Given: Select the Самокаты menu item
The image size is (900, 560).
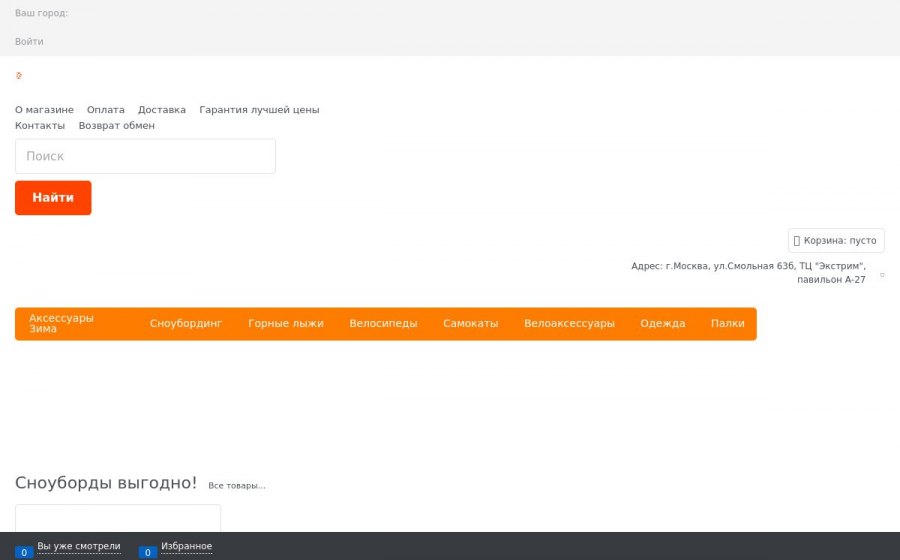Looking at the screenshot, I should click(x=471, y=324).
